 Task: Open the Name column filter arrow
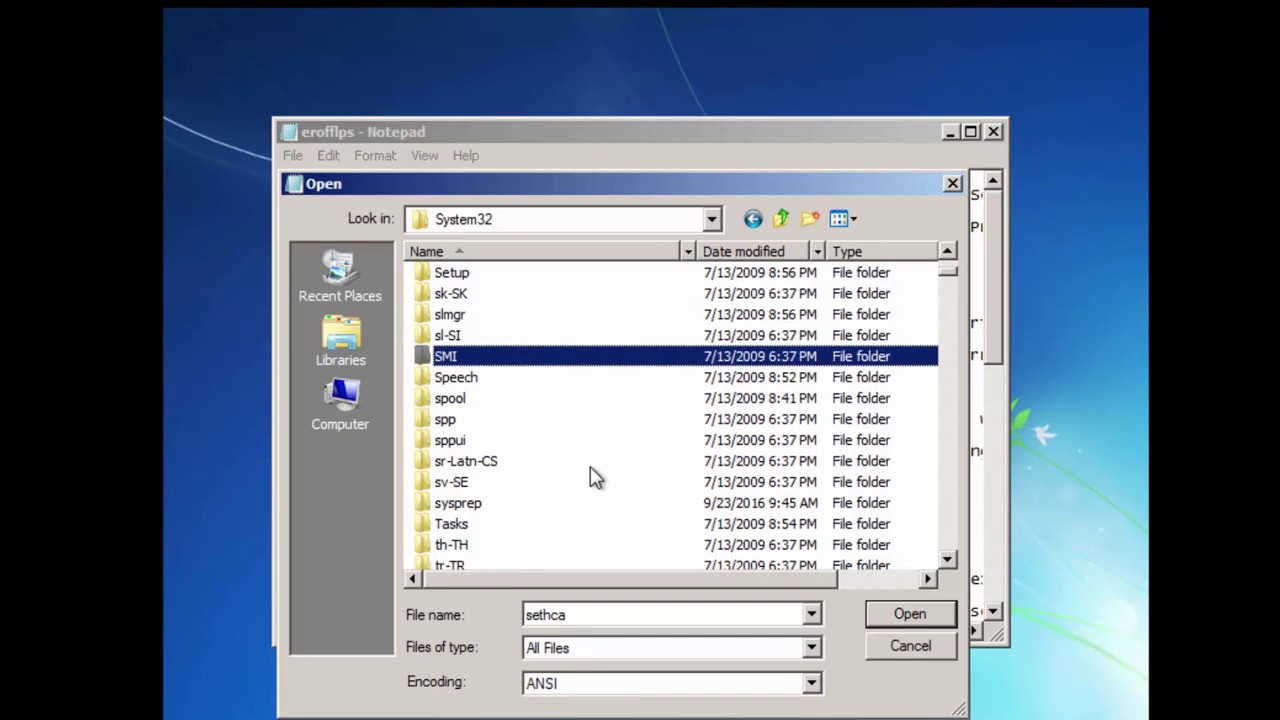tap(688, 251)
